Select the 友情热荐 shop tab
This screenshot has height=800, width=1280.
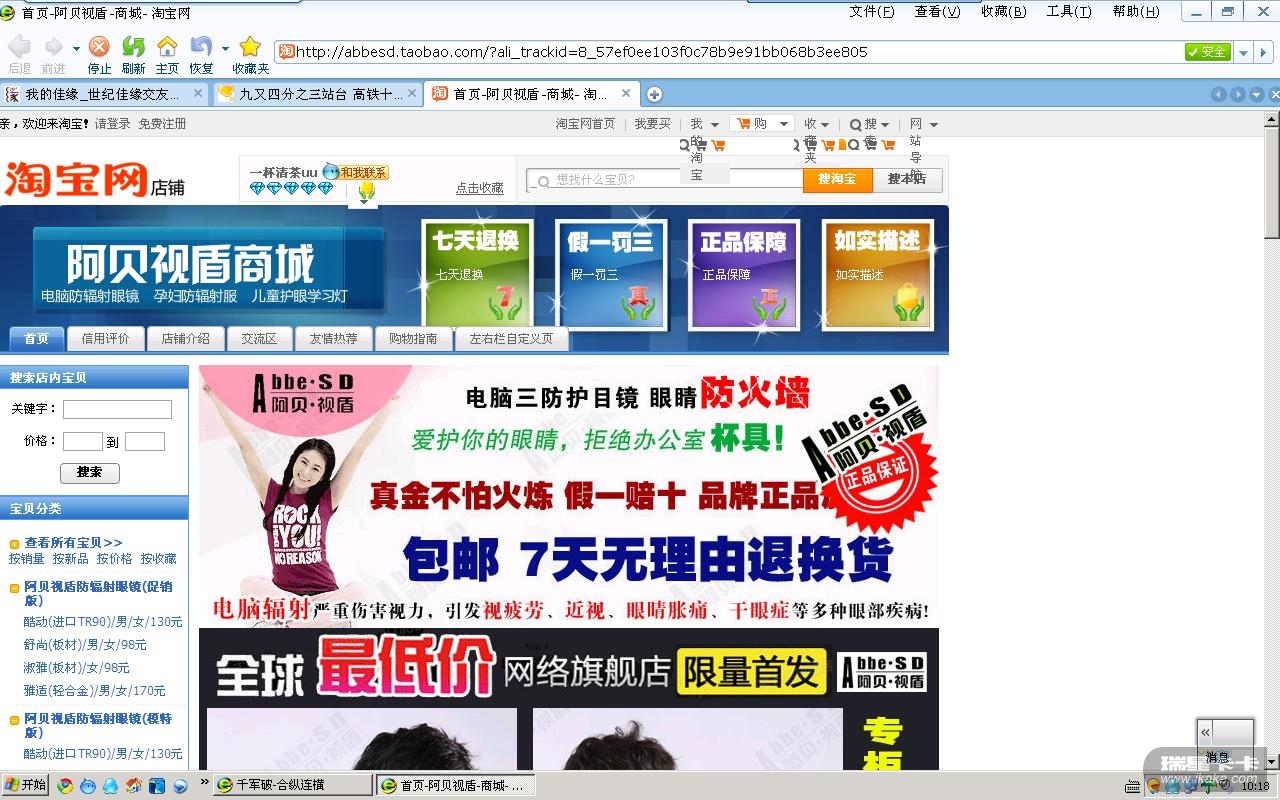[333, 339]
